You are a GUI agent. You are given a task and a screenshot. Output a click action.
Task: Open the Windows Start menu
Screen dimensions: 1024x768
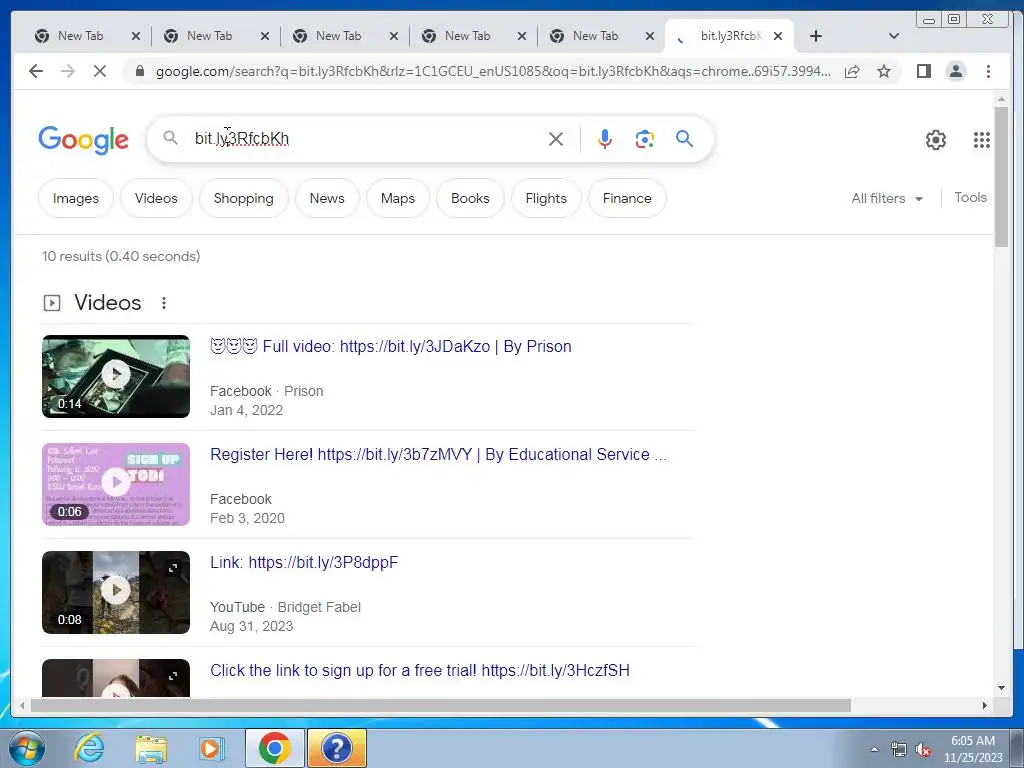(x=27, y=748)
